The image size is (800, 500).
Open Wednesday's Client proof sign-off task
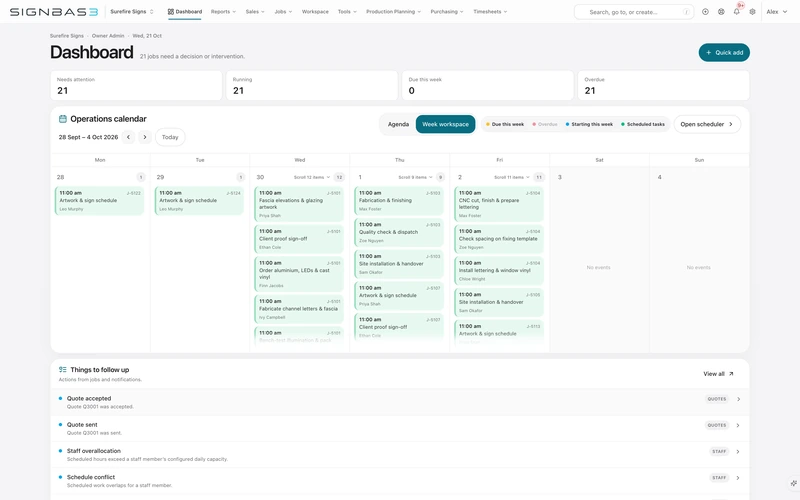tap(299, 239)
